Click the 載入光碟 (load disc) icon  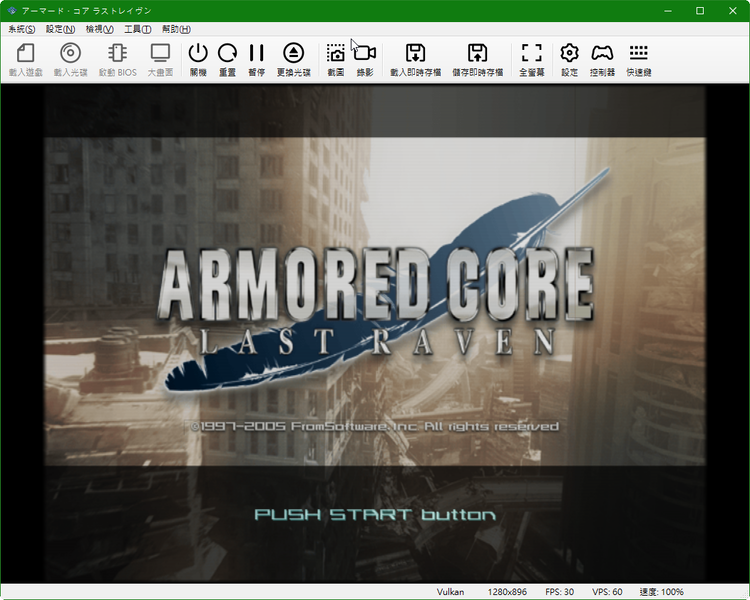[x=70, y=59]
